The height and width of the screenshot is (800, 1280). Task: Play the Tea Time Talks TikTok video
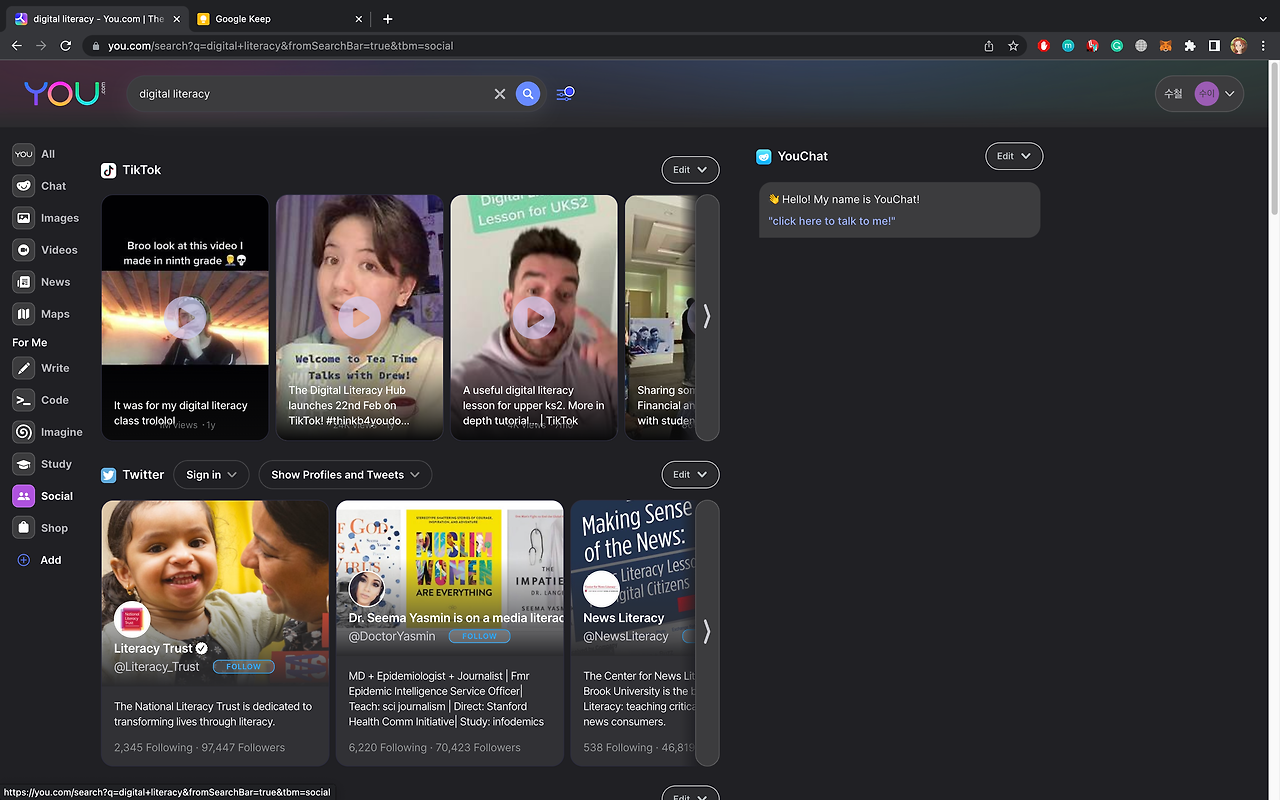359,318
